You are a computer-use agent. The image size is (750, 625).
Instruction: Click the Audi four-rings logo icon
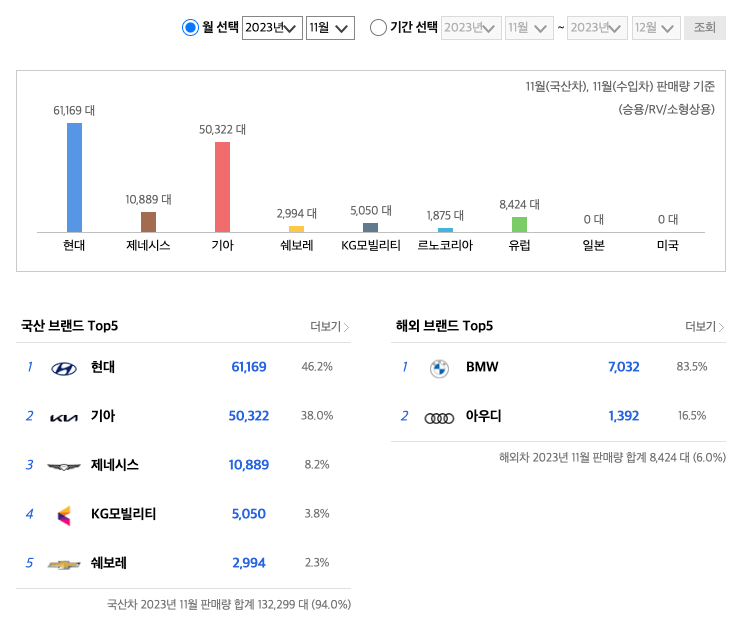click(x=439, y=418)
